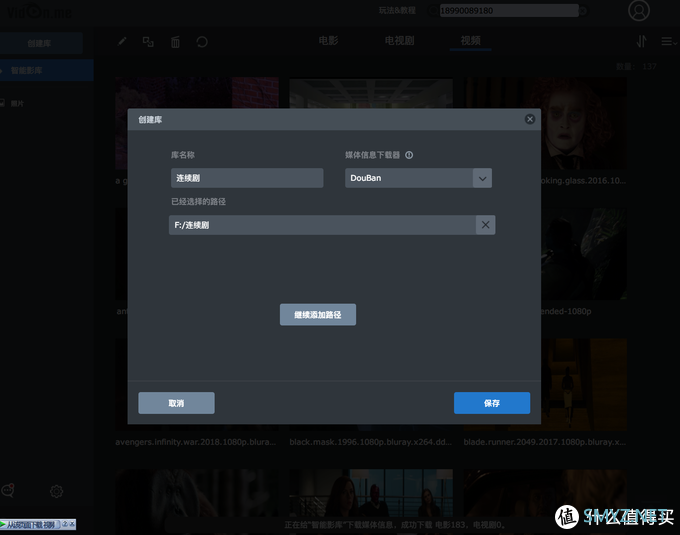Click the black.mask.1996.1080p file name
Screen dimensions: 680x535
(x=370, y=442)
